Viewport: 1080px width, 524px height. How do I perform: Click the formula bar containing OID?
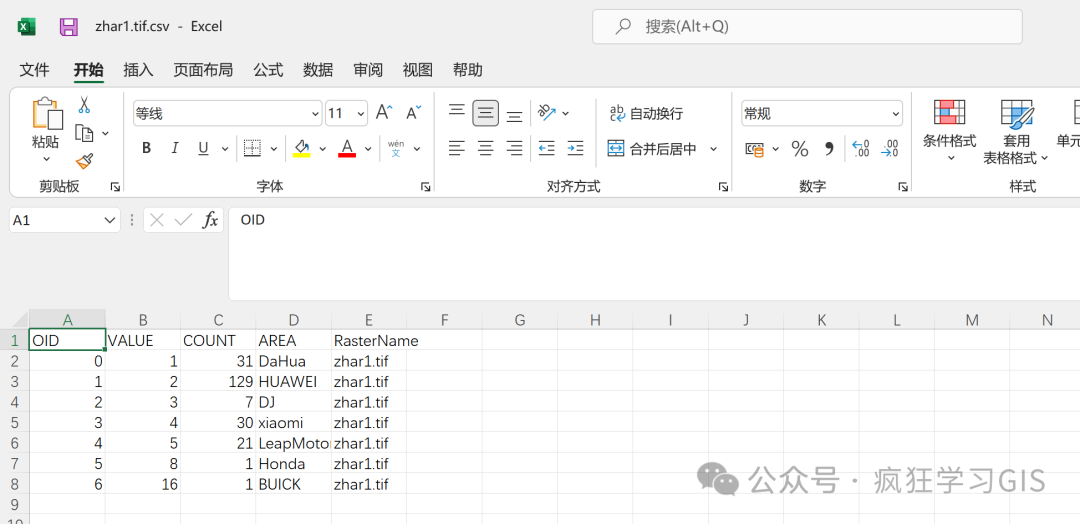654,253
